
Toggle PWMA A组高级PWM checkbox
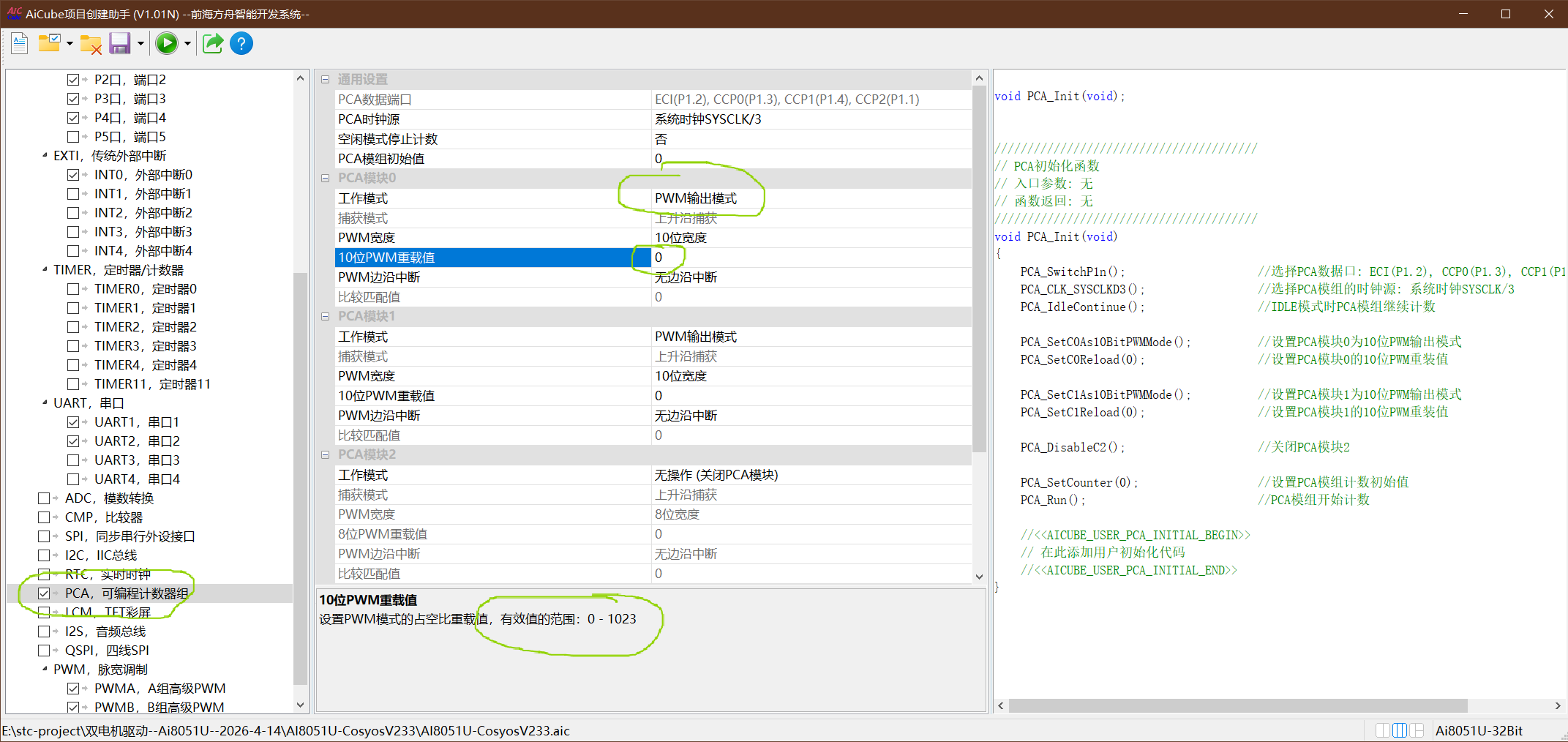[73, 689]
